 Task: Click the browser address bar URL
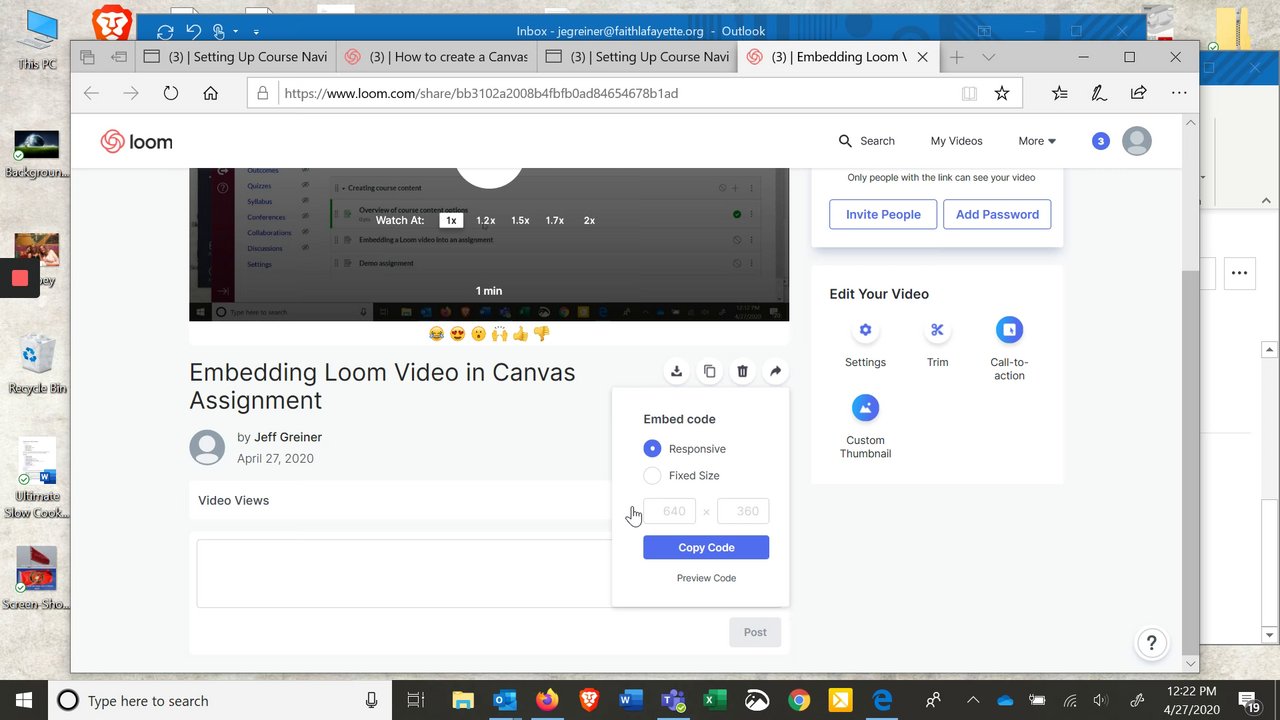(x=481, y=93)
